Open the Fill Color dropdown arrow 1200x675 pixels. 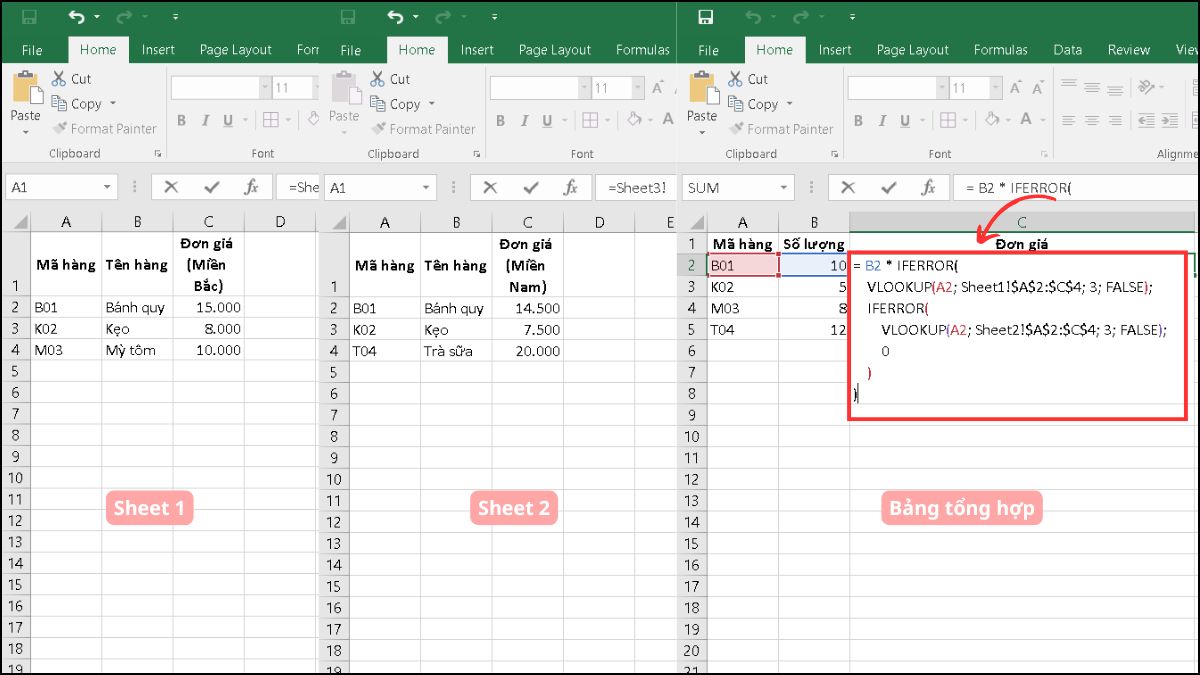[x=1009, y=121]
